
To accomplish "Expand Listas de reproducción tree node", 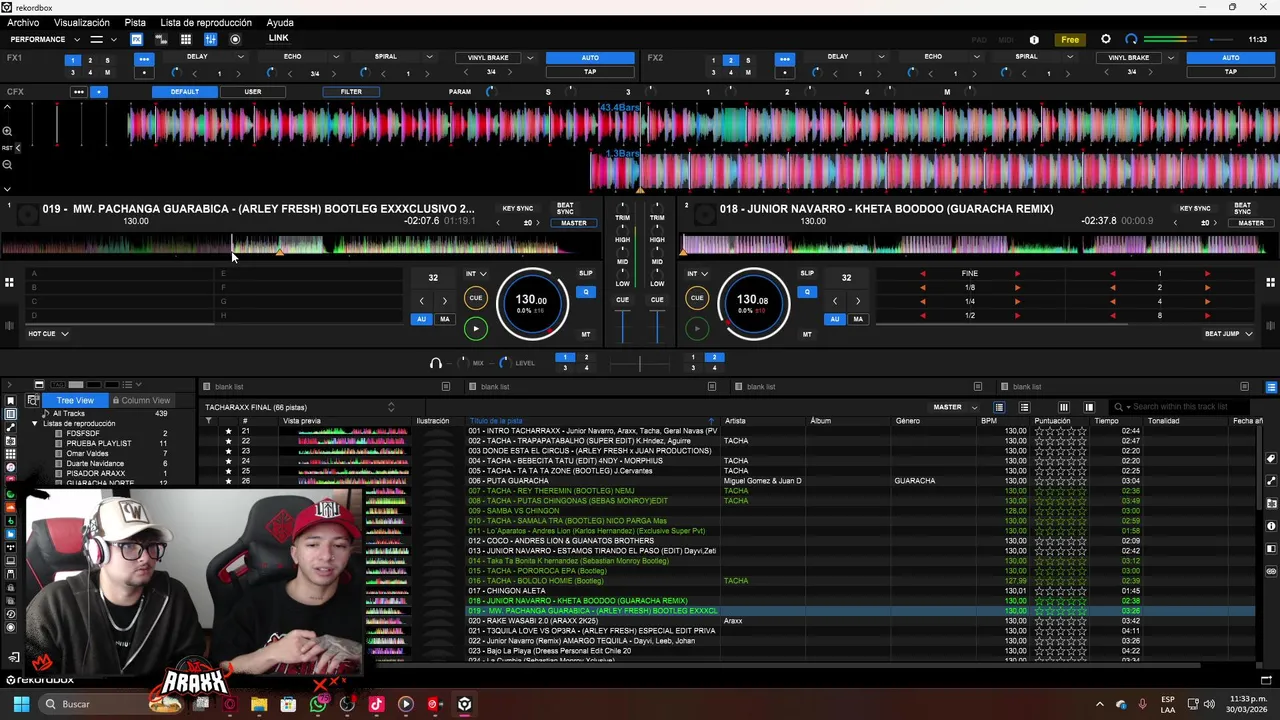I will click(x=35, y=424).
